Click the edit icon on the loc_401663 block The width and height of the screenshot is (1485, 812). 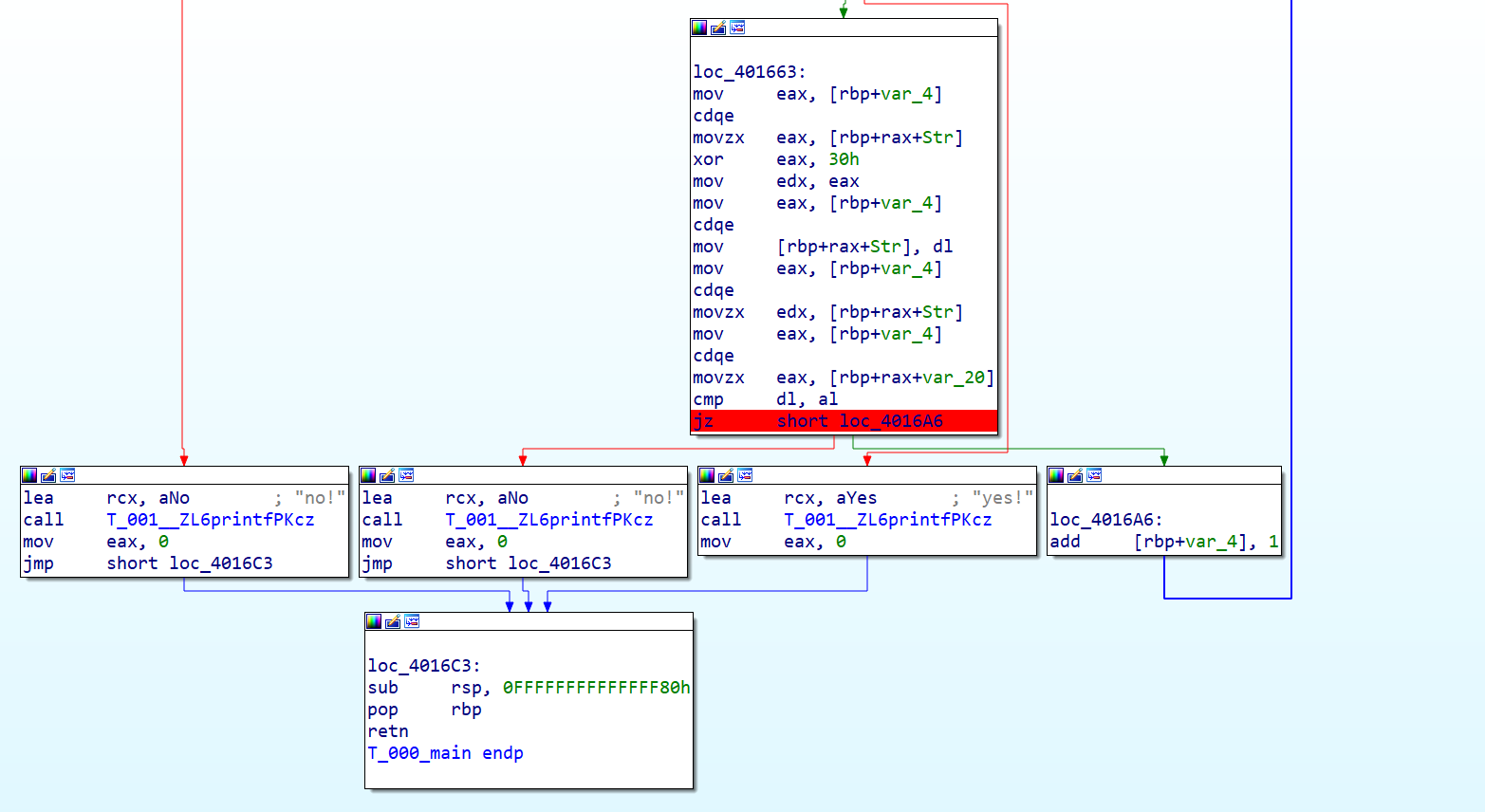click(718, 28)
